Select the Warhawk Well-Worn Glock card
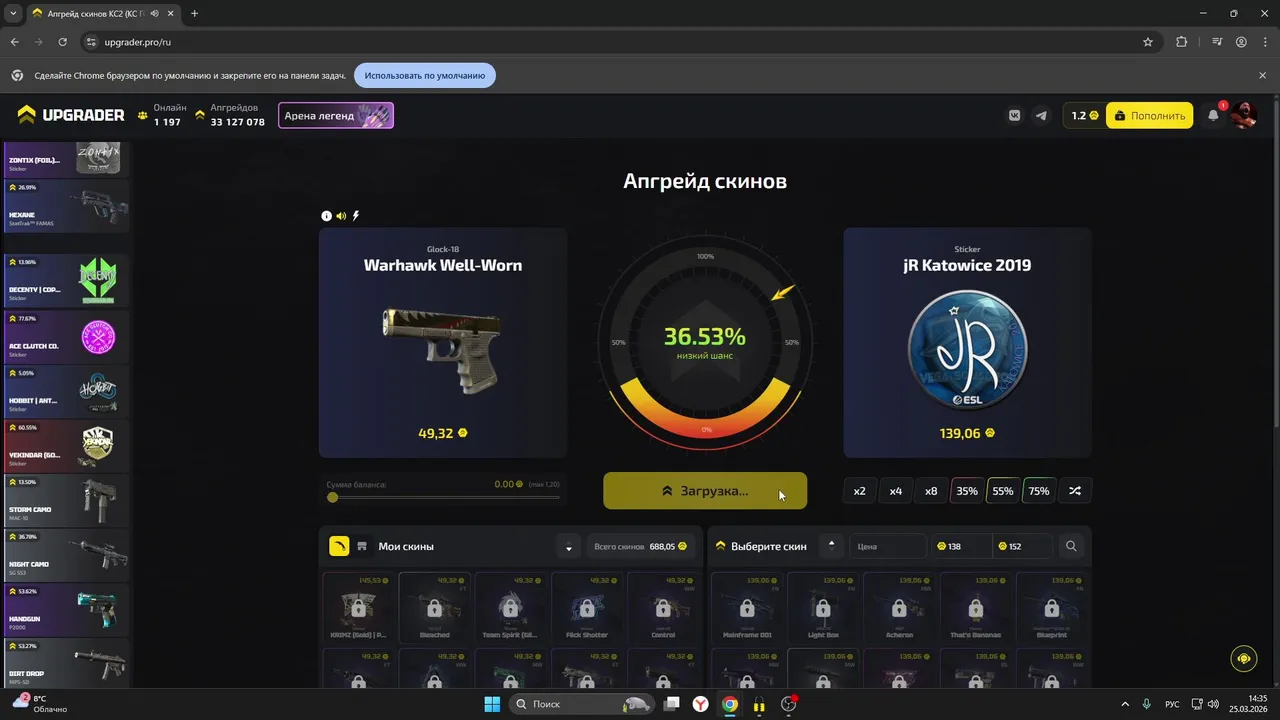 443,342
